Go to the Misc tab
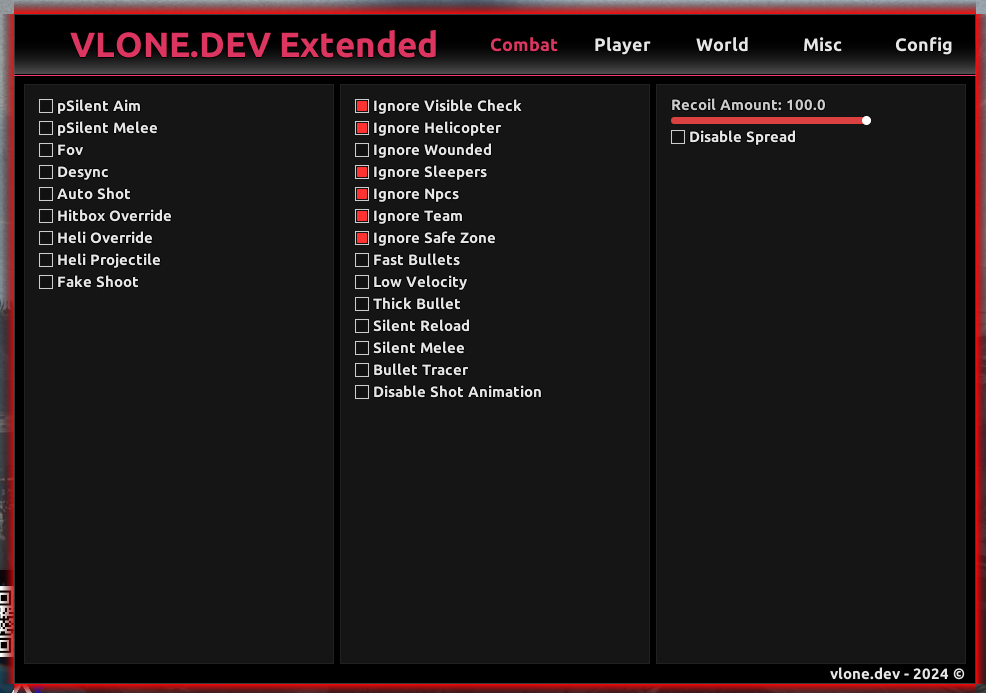This screenshot has height=693, width=986. click(x=822, y=45)
